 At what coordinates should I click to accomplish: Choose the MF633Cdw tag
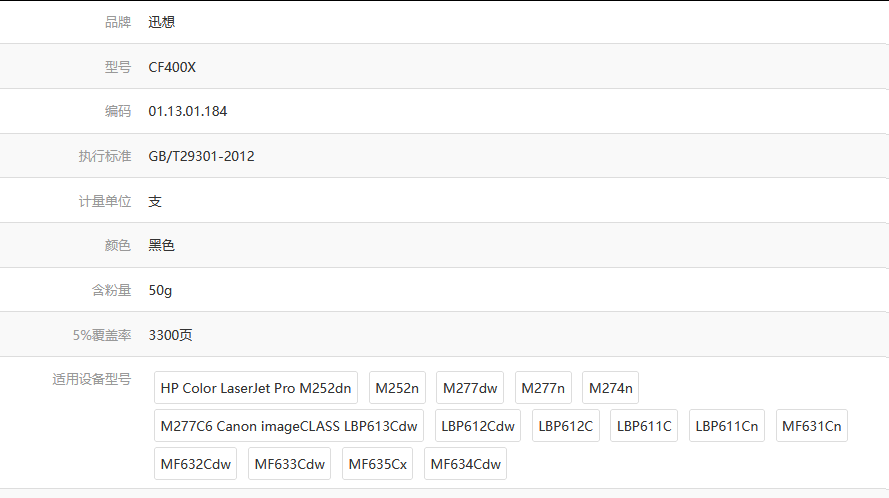[290, 464]
